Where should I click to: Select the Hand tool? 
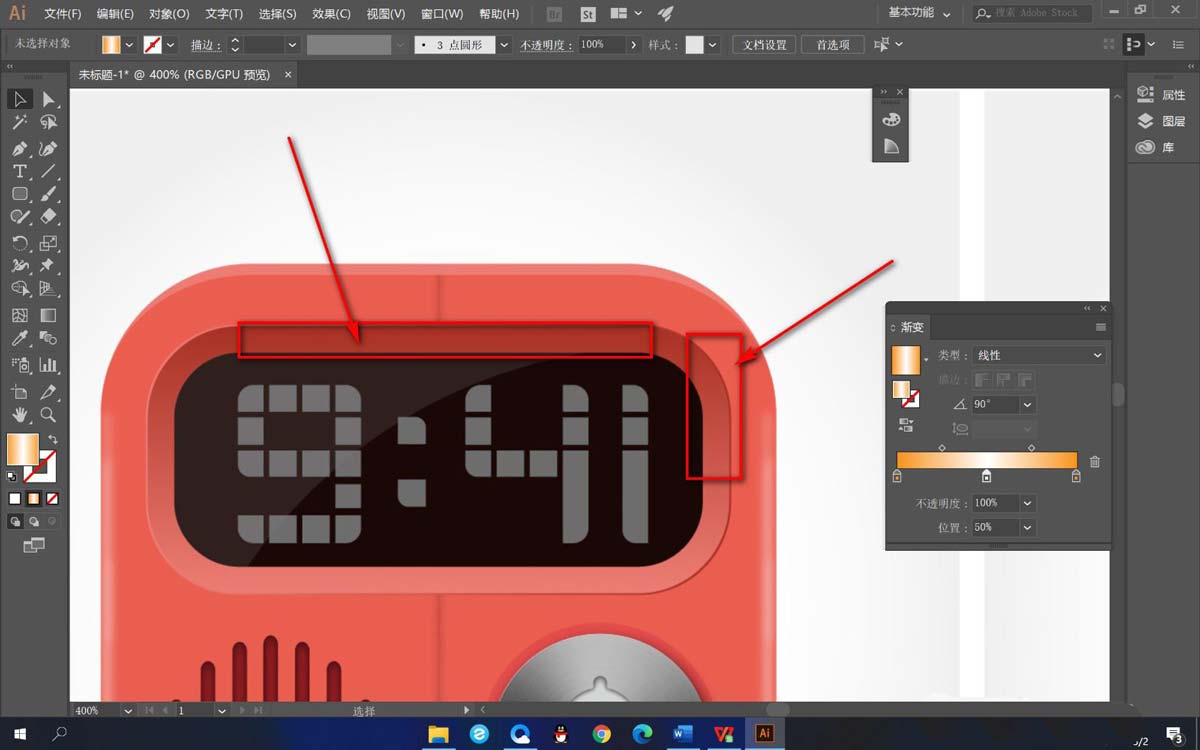point(19,414)
